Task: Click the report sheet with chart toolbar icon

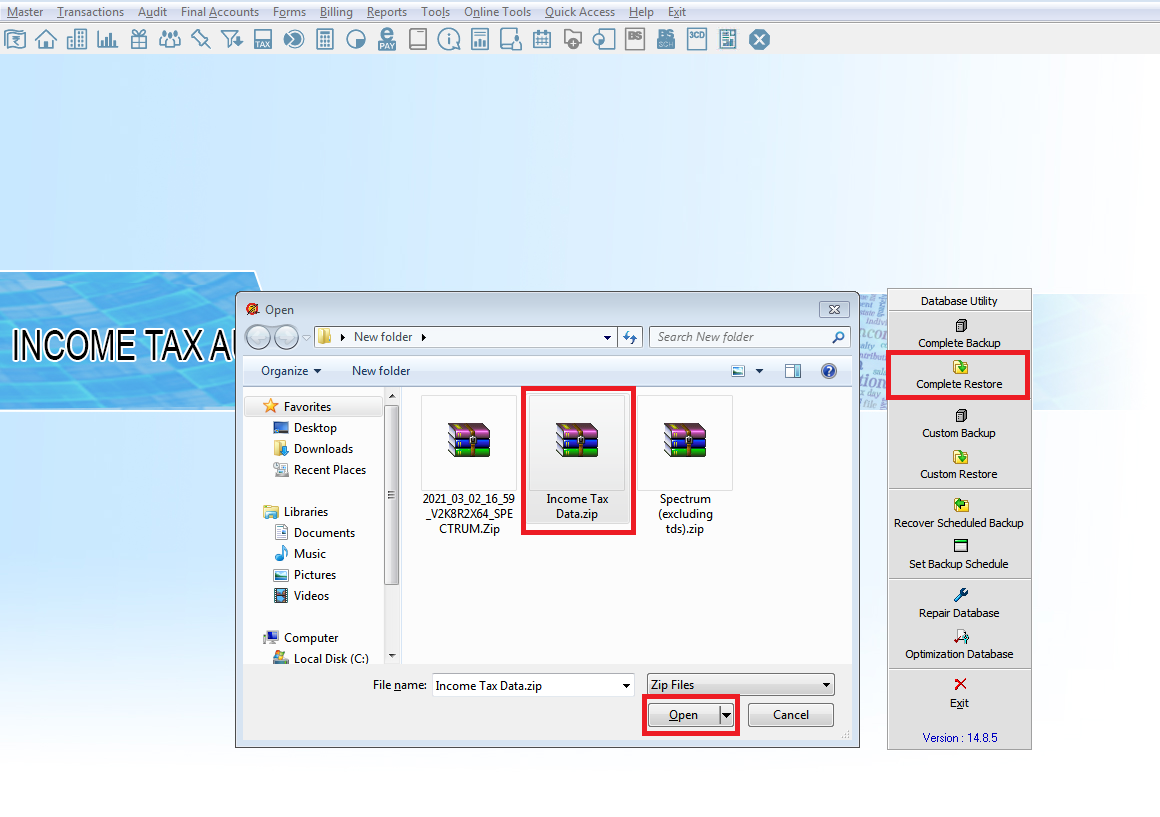Action: (x=480, y=39)
